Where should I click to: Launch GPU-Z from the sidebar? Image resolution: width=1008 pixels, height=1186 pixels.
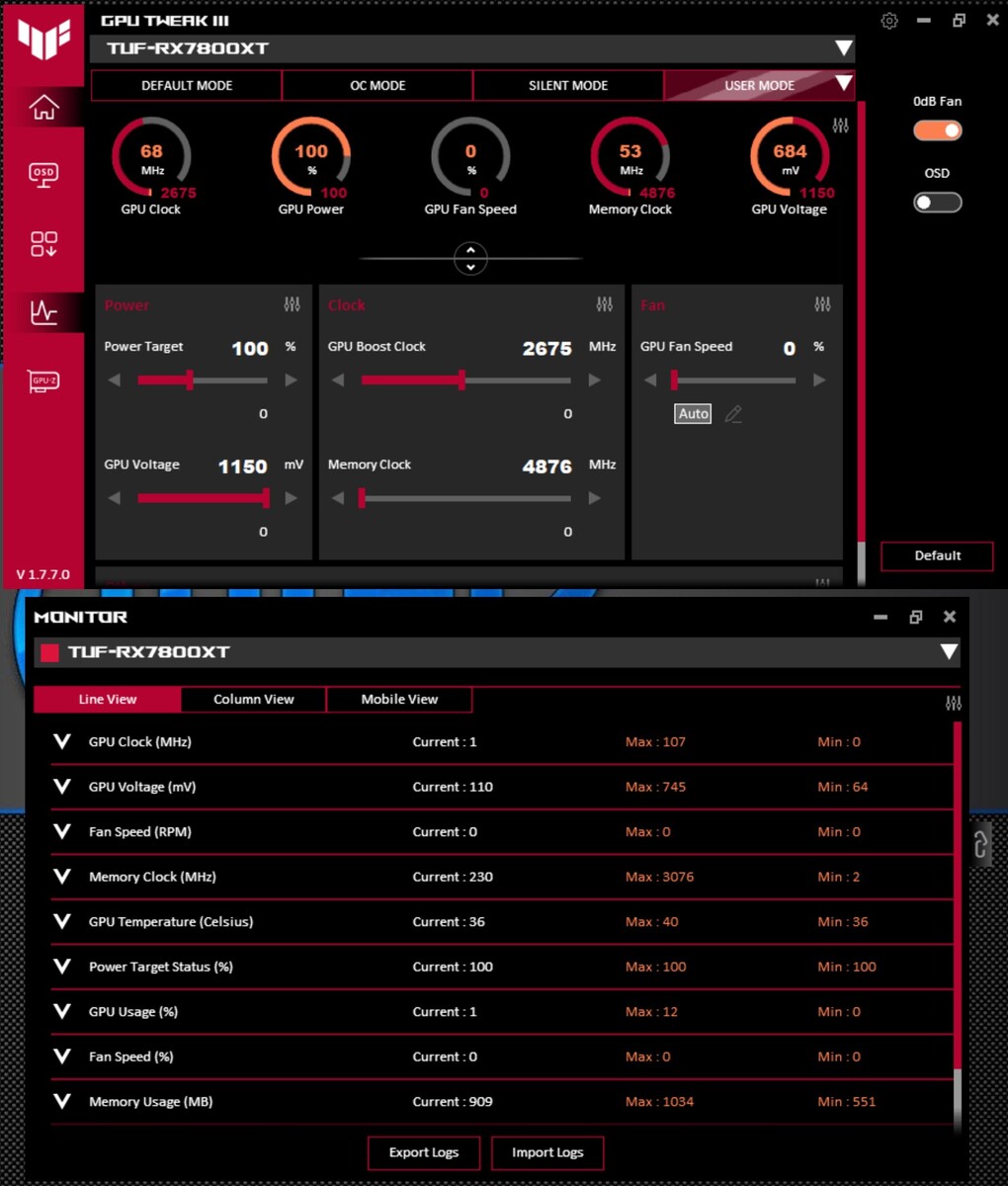pos(43,381)
